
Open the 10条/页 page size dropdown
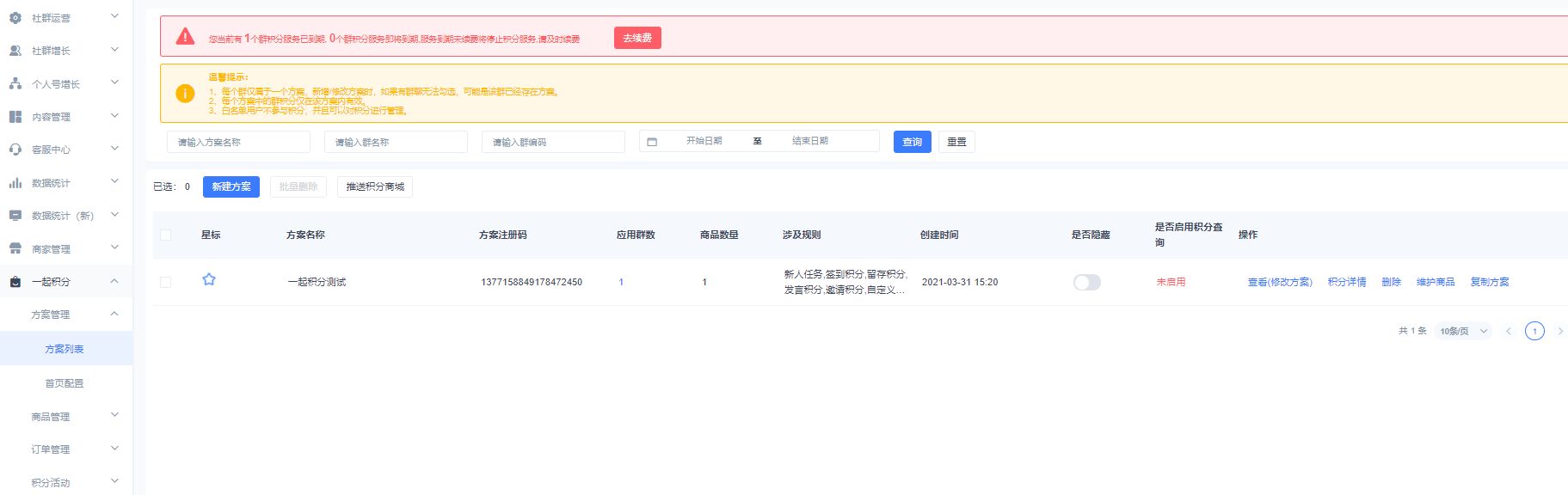click(x=1462, y=331)
